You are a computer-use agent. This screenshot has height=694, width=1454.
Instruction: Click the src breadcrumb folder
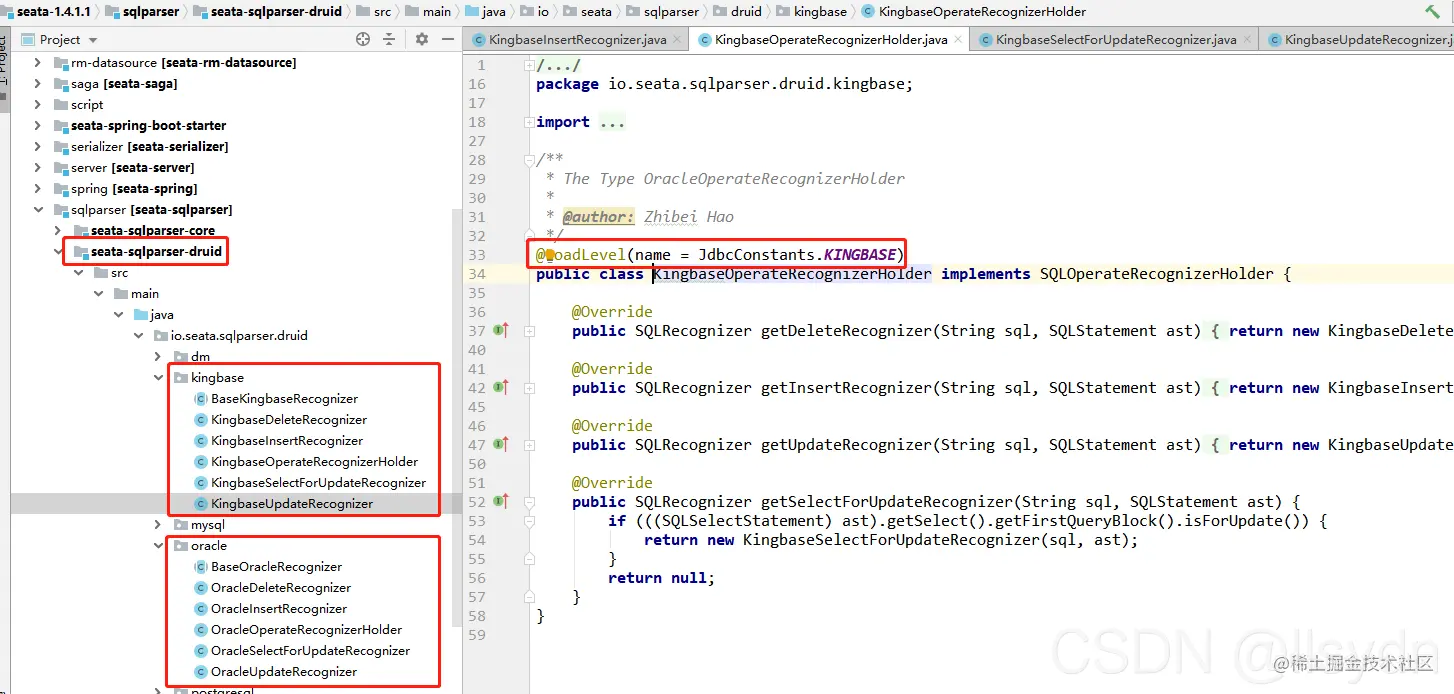point(374,11)
